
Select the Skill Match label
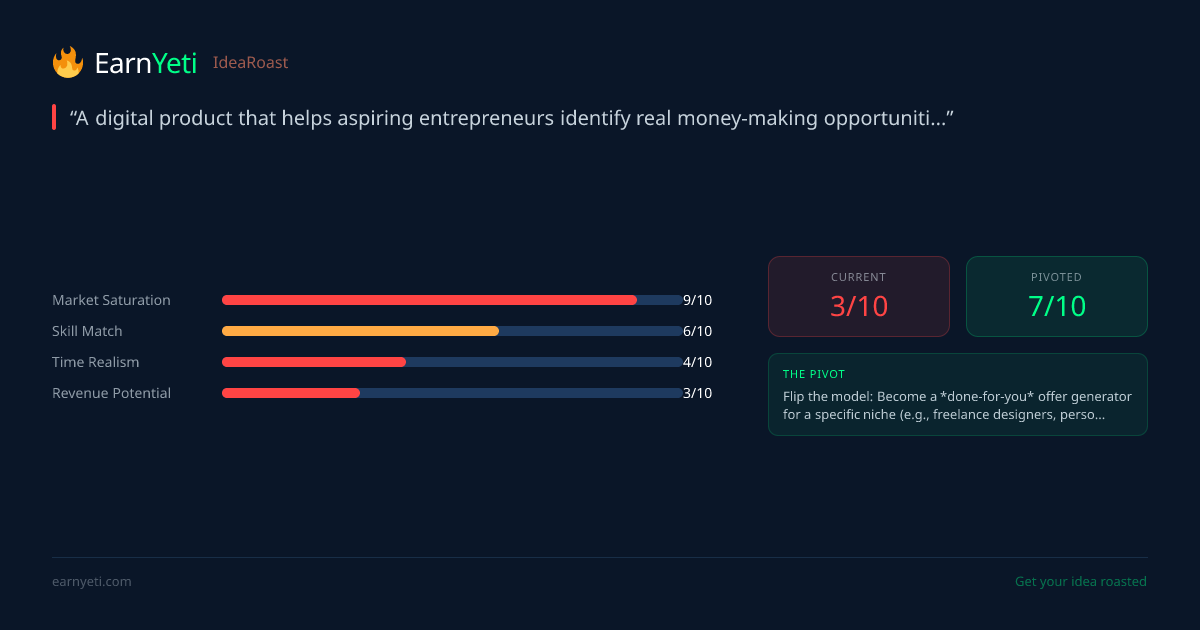[87, 331]
